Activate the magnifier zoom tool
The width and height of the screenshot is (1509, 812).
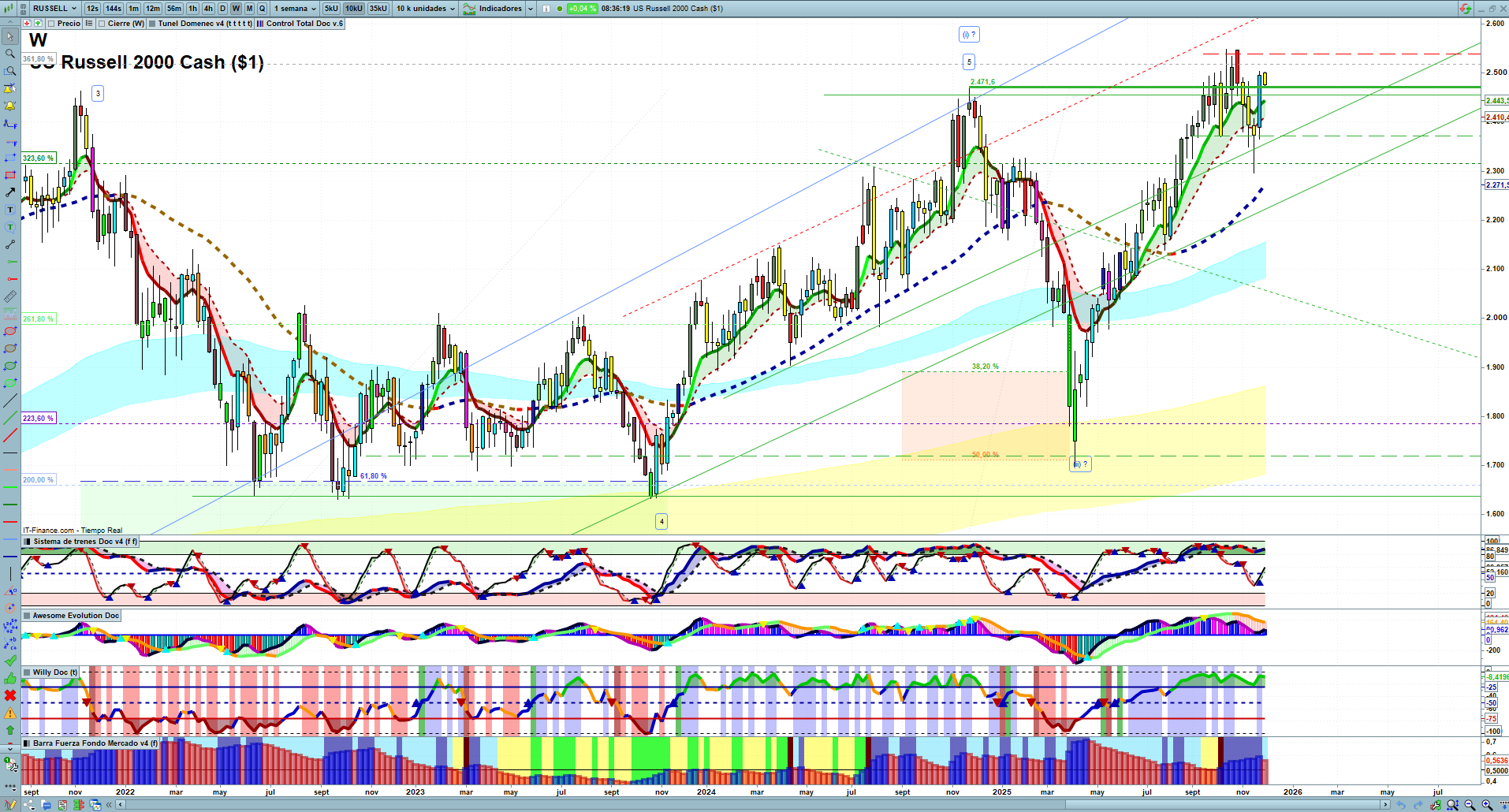pyautogui.click(x=10, y=54)
